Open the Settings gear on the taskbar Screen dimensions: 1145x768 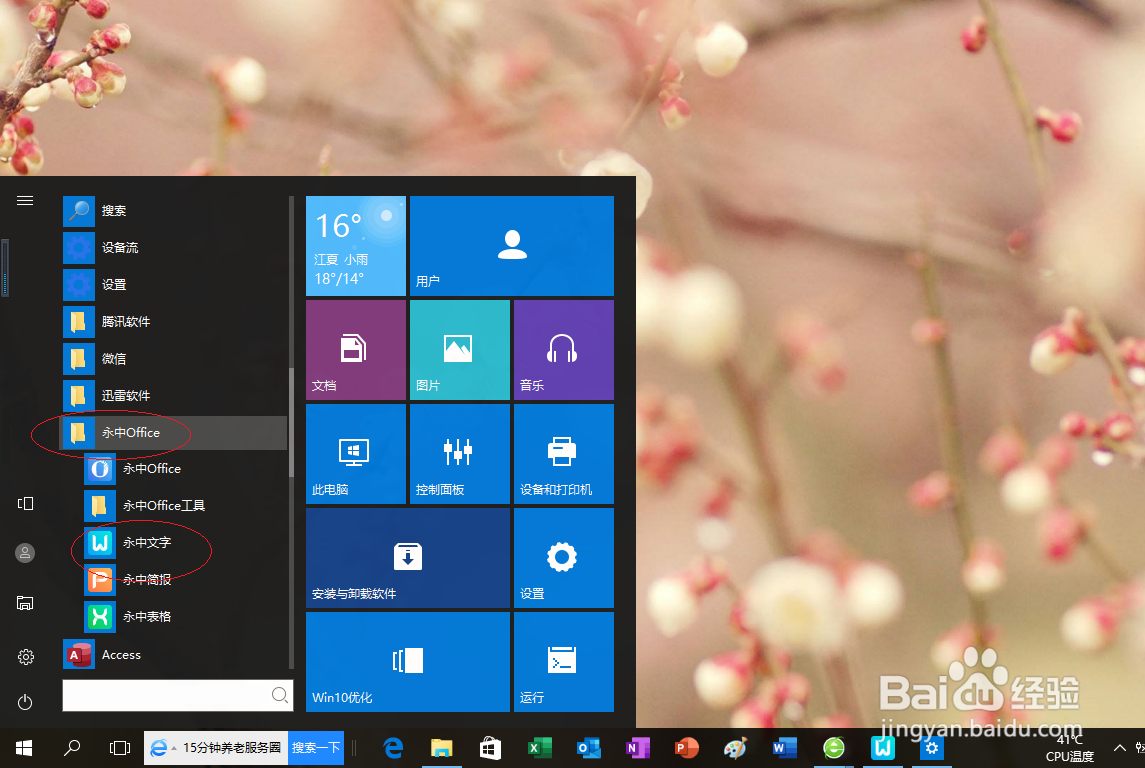click(x=931, y=748)
